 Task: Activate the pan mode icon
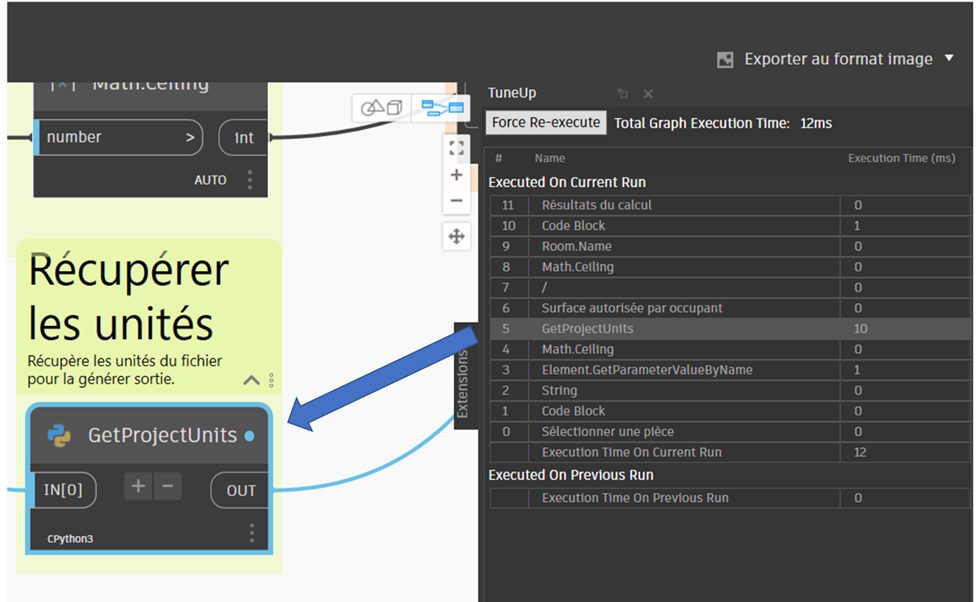pyautogui.click(x=456, y=237)
